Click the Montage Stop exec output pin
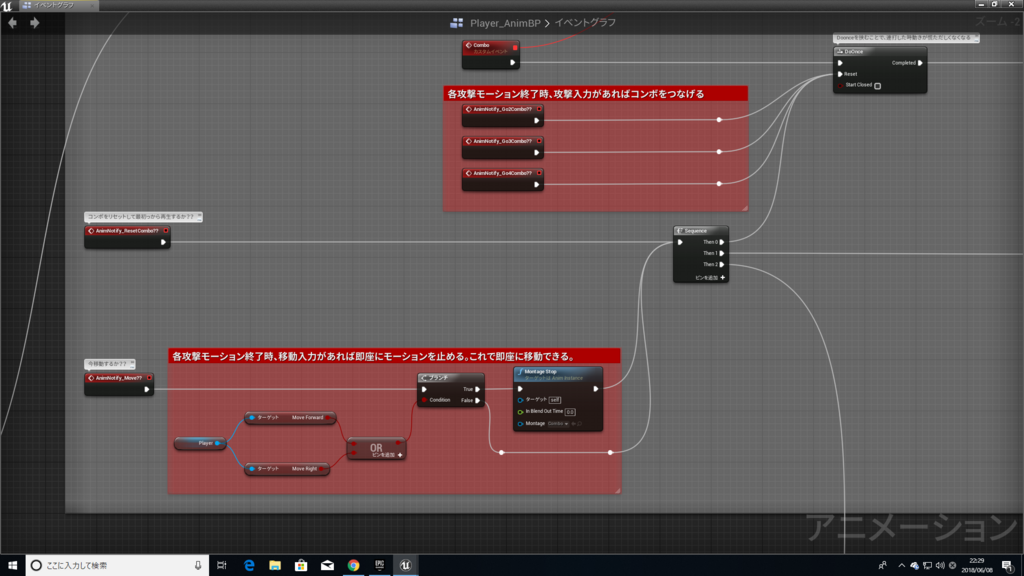Viewport: 1024px width, 576px height. point(596,389)
